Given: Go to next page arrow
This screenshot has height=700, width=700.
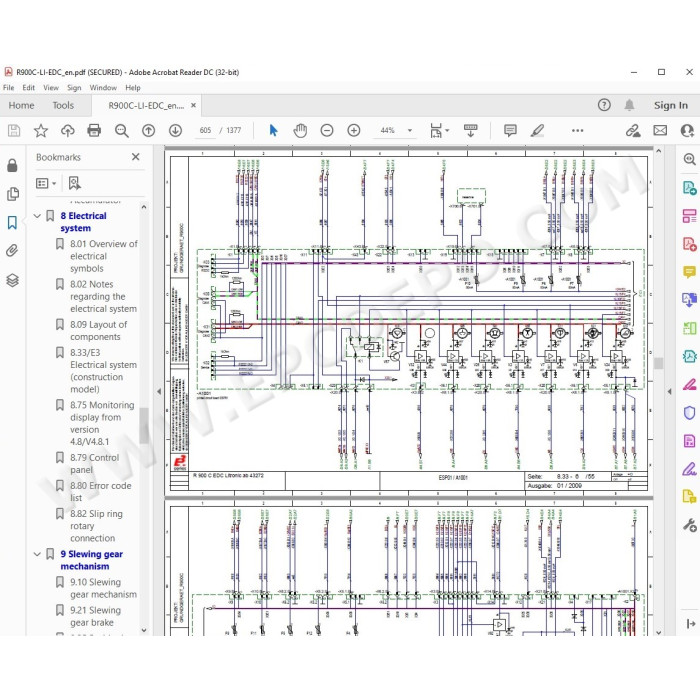Looking at the screenshot, I should pos(175,130).
